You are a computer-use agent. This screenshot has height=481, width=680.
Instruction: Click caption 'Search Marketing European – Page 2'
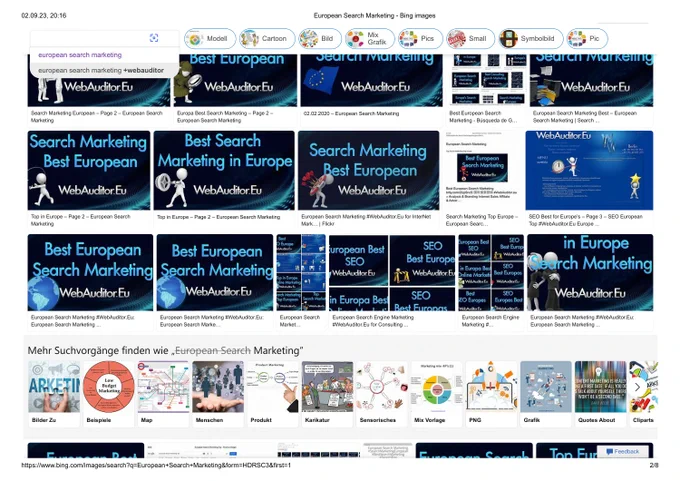[x=96, y=117]
